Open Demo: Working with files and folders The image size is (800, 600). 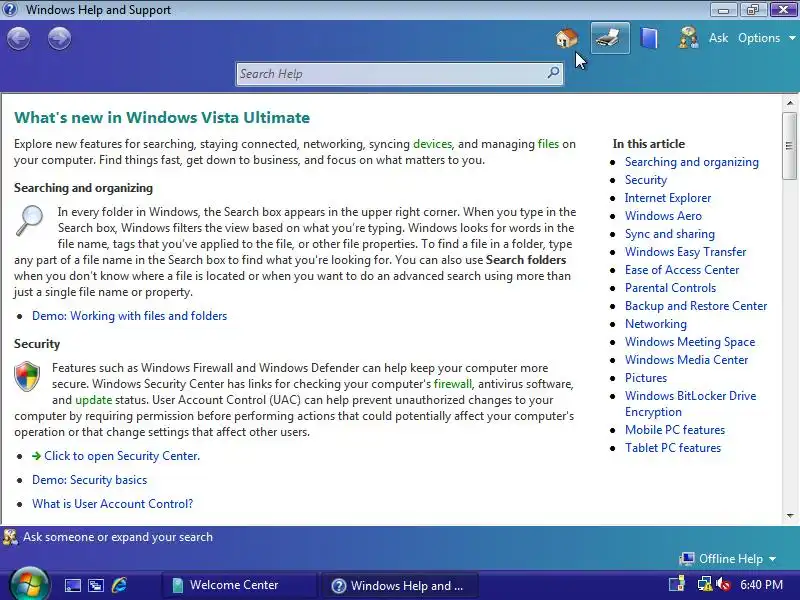coord(130,316)
